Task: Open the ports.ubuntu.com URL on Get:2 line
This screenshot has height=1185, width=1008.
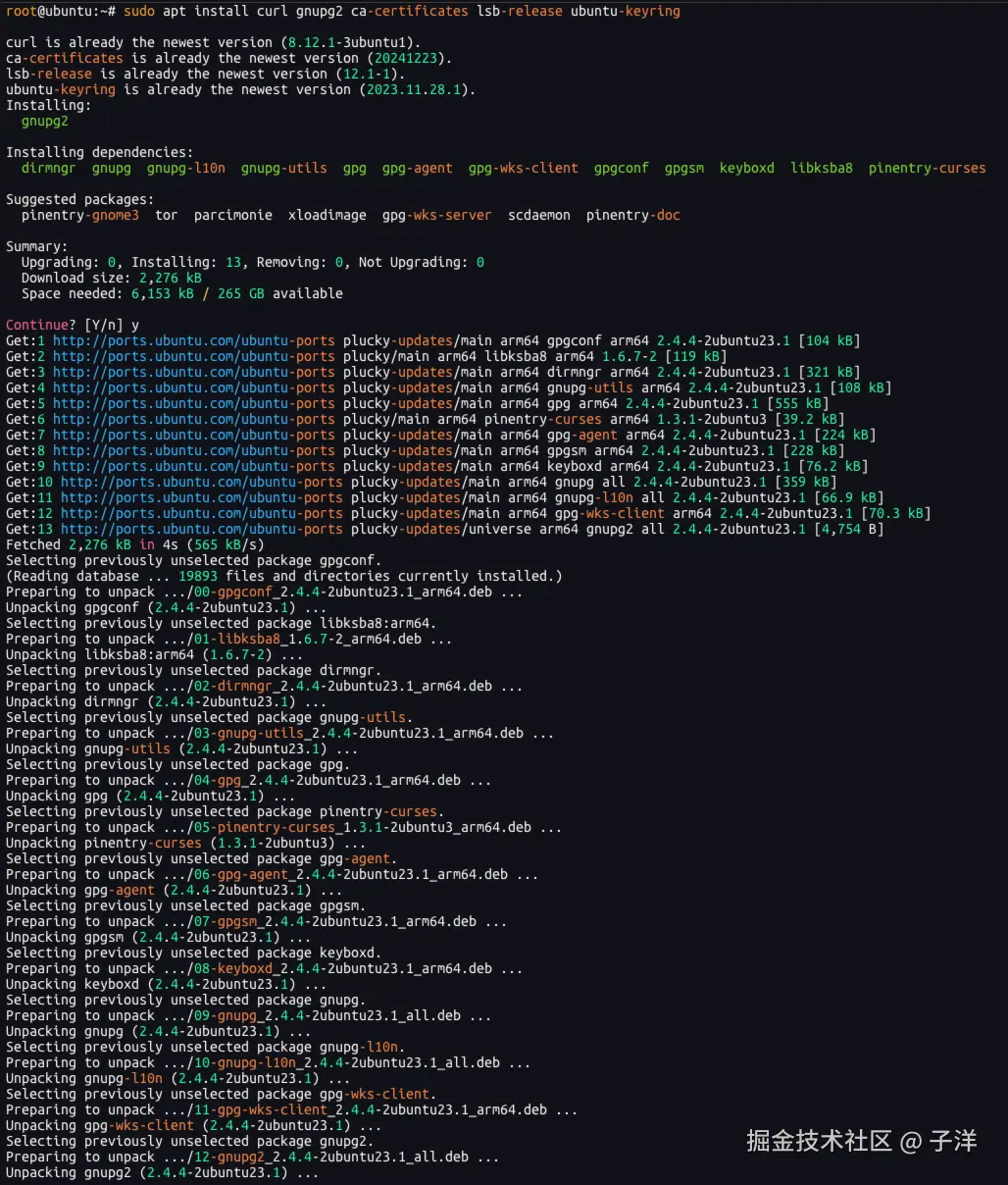Action: point(194,357)
